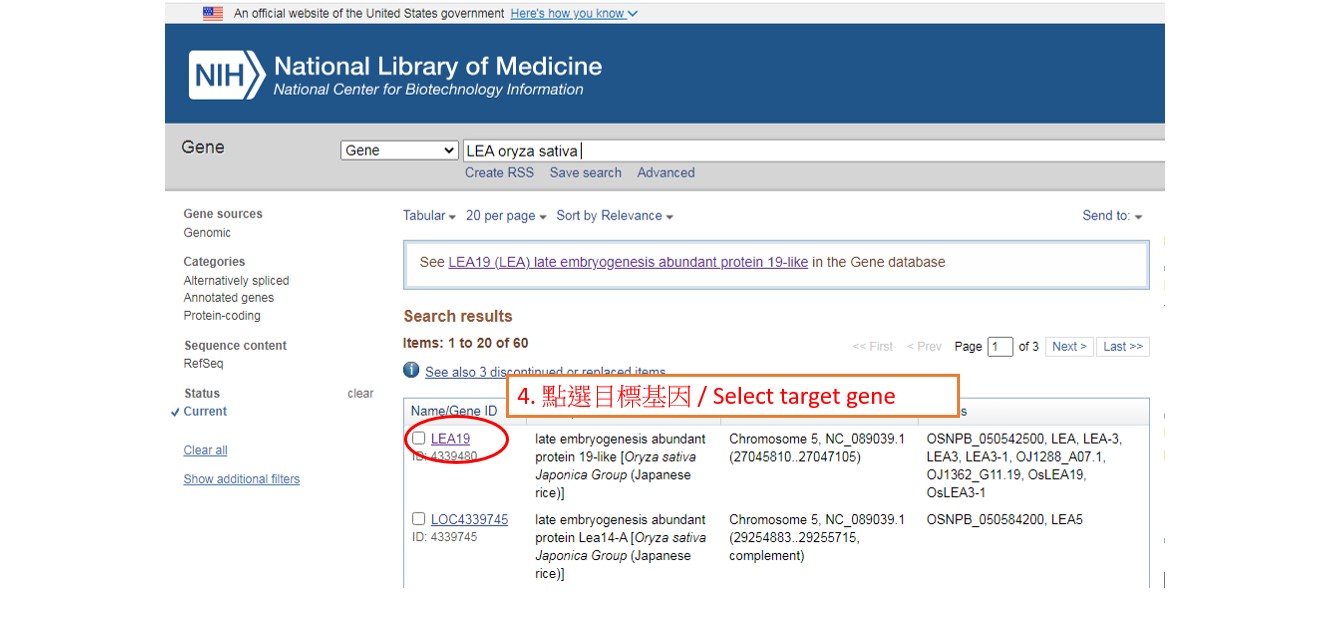Click Show additional filters link
Screen dimensions: 1330x640
(241, 479)
